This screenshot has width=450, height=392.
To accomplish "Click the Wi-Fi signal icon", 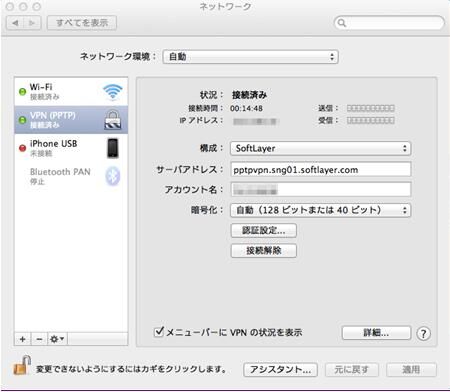I will tap(113, 92).
